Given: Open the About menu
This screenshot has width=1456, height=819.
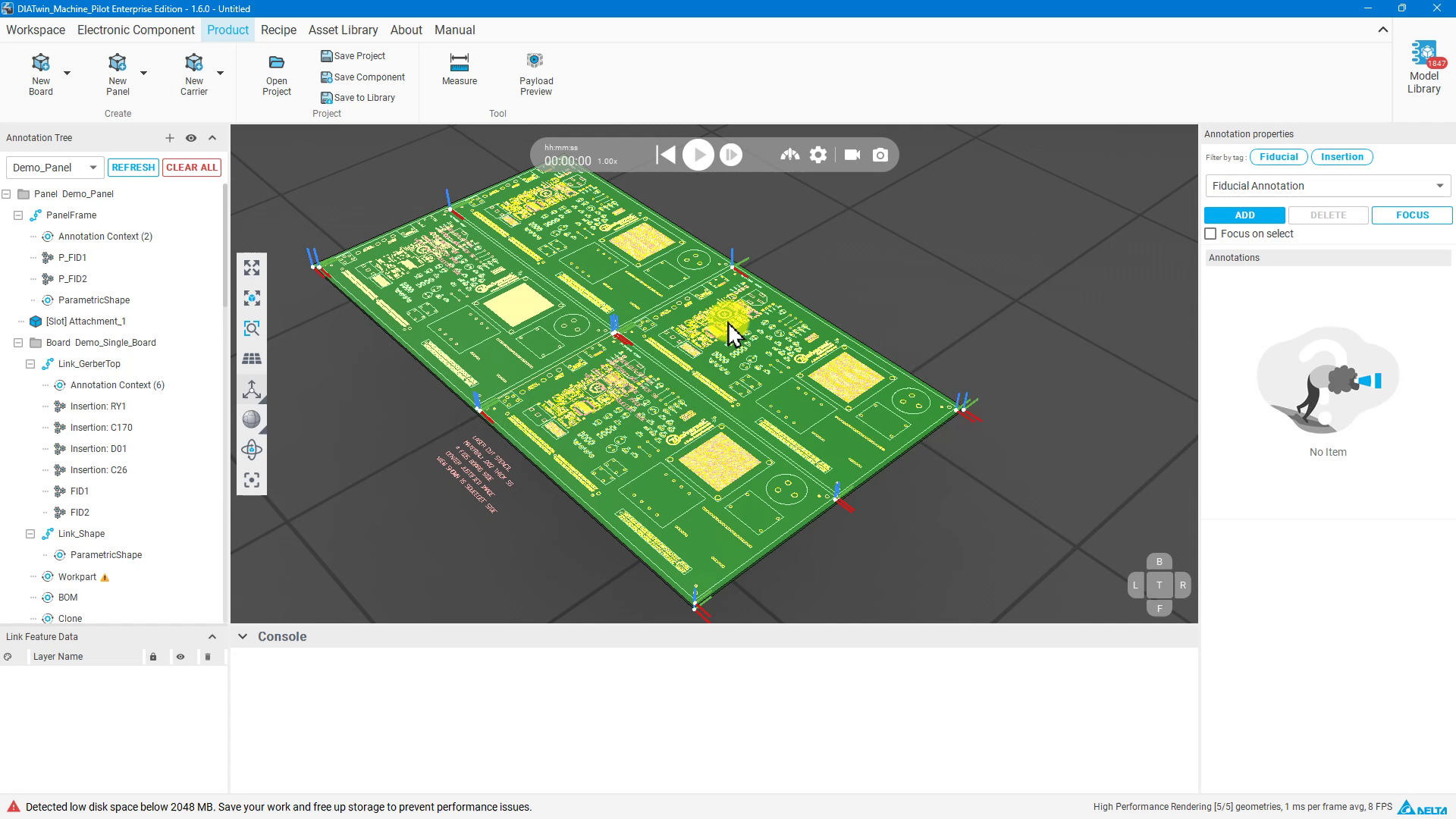Looking at the screenshot, I should [x=406, y=30].
